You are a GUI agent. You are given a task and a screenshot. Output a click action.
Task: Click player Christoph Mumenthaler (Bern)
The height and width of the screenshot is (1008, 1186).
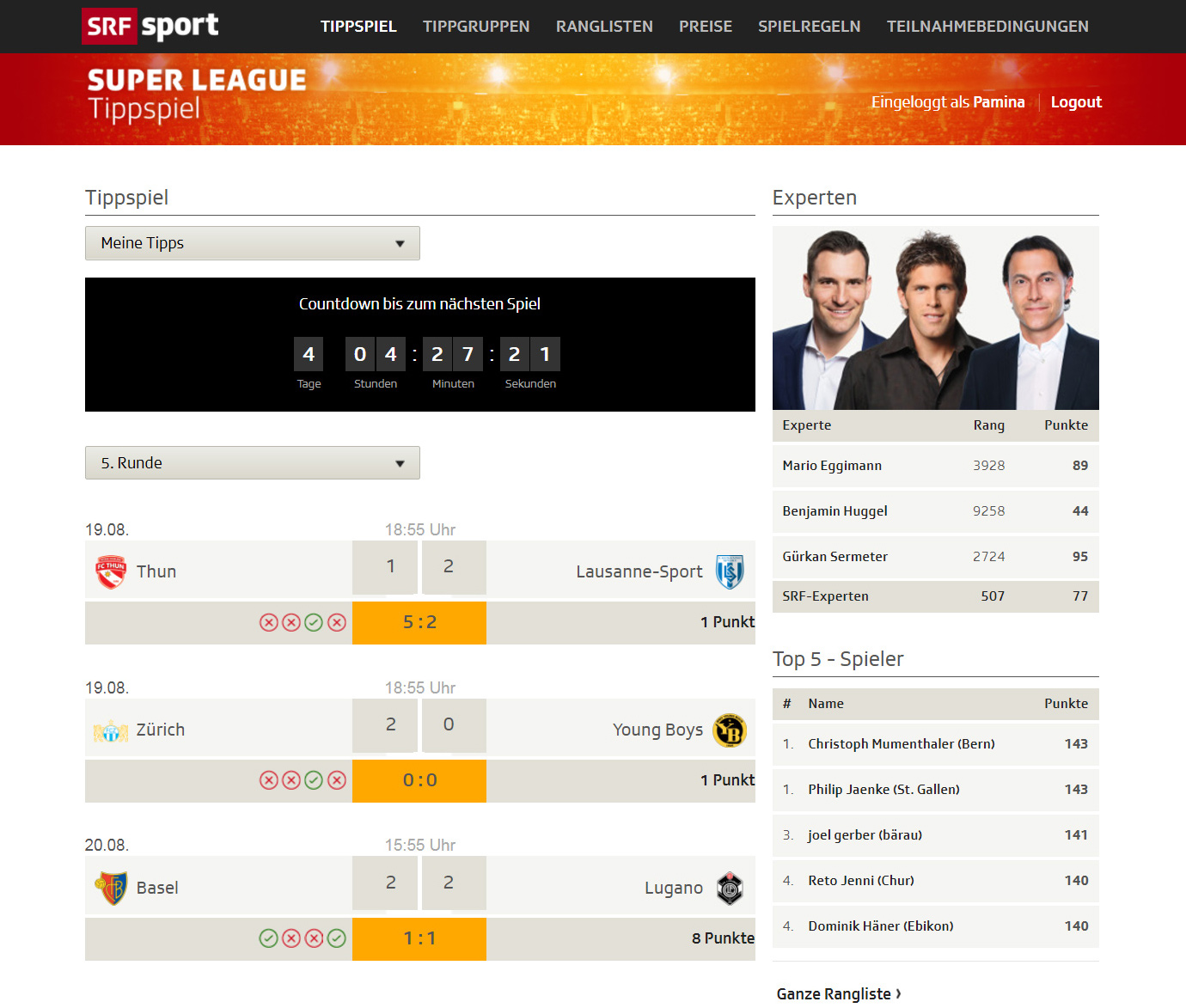point(902,744)
